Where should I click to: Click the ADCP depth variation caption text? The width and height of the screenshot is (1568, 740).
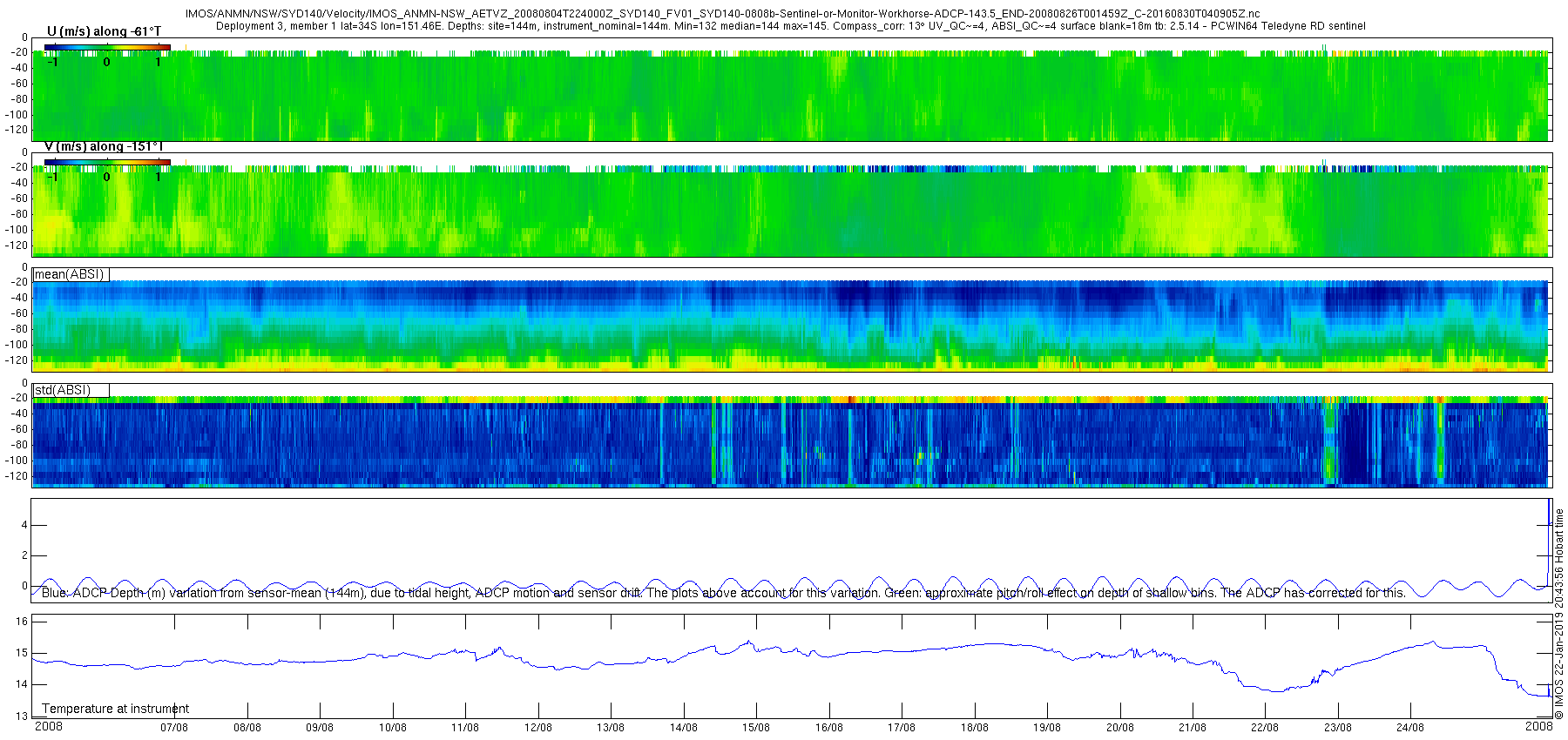coord(724,593)
